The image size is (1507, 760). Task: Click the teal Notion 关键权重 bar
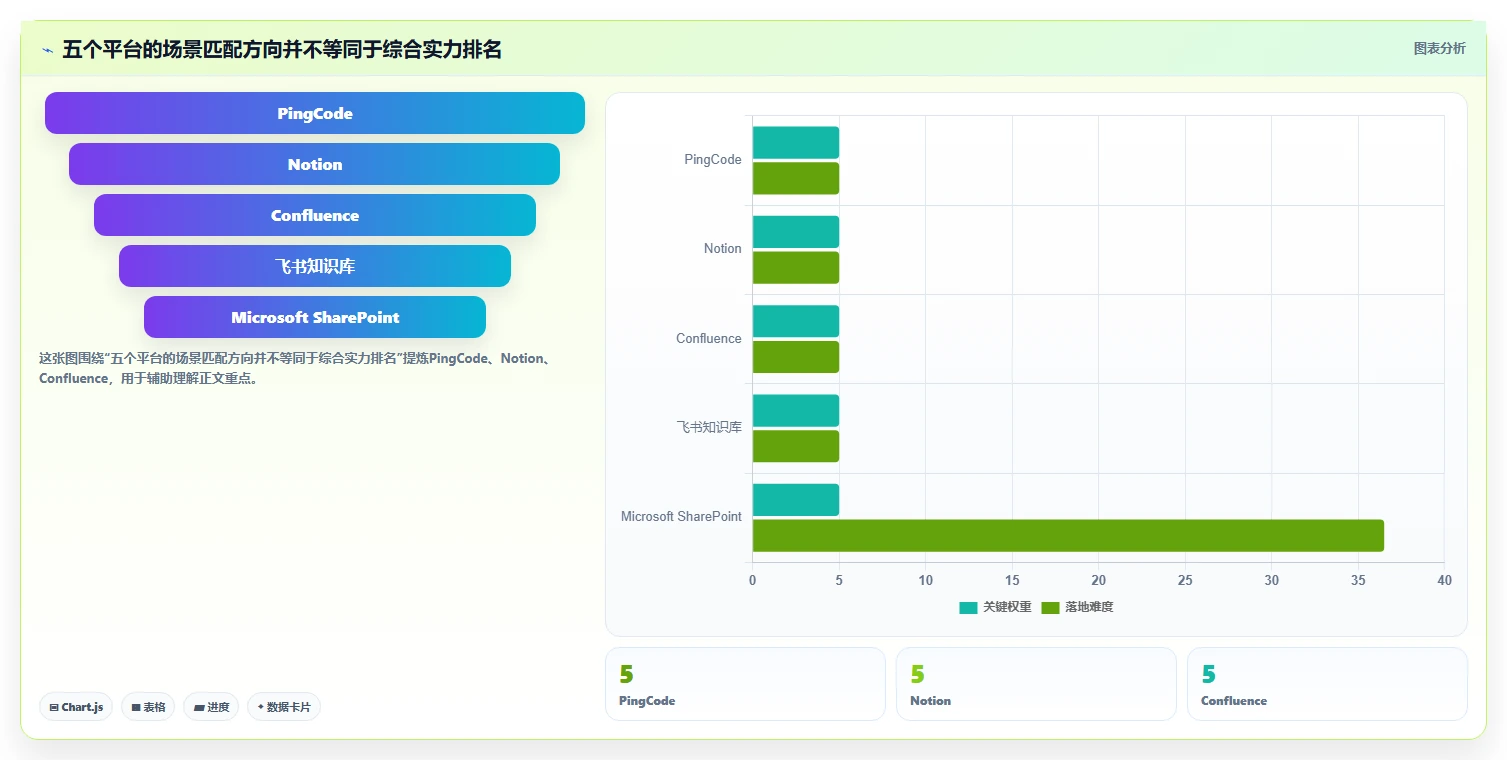tap(796, 232)
